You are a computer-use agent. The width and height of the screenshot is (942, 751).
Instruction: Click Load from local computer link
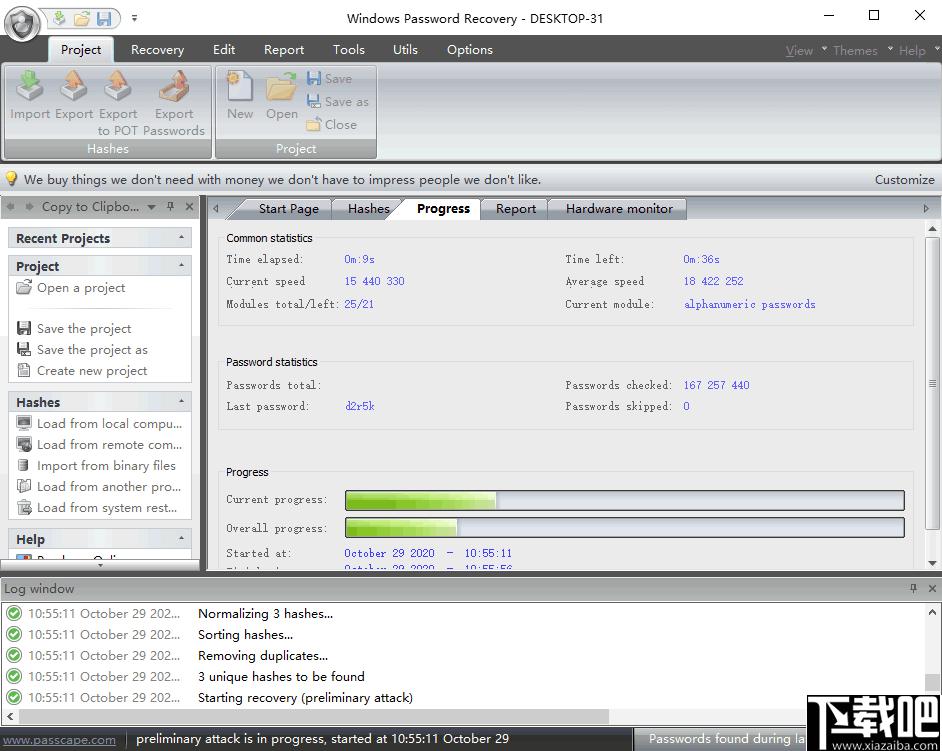point(99,424)
